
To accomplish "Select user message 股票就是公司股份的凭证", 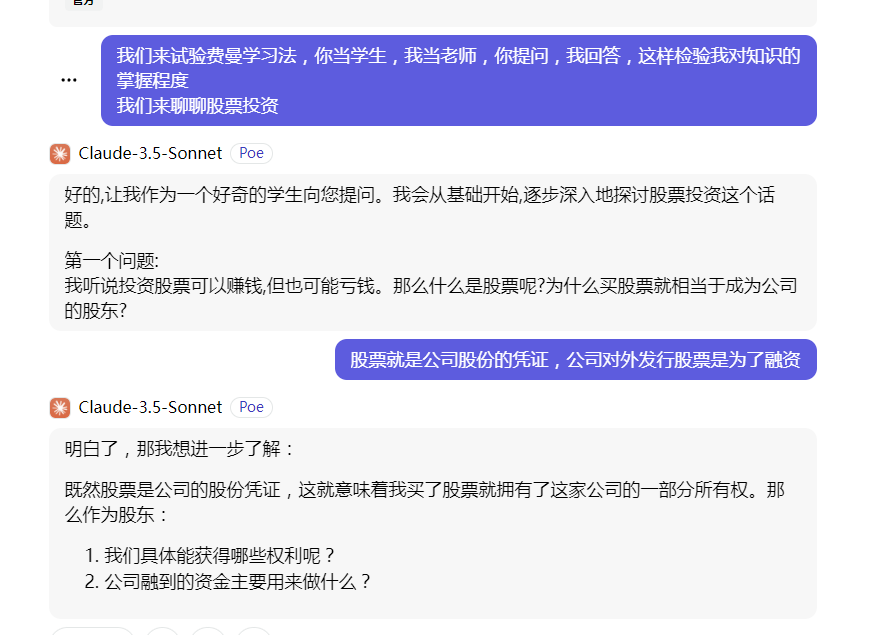I will pyautogui.click(x=575, y=359).
